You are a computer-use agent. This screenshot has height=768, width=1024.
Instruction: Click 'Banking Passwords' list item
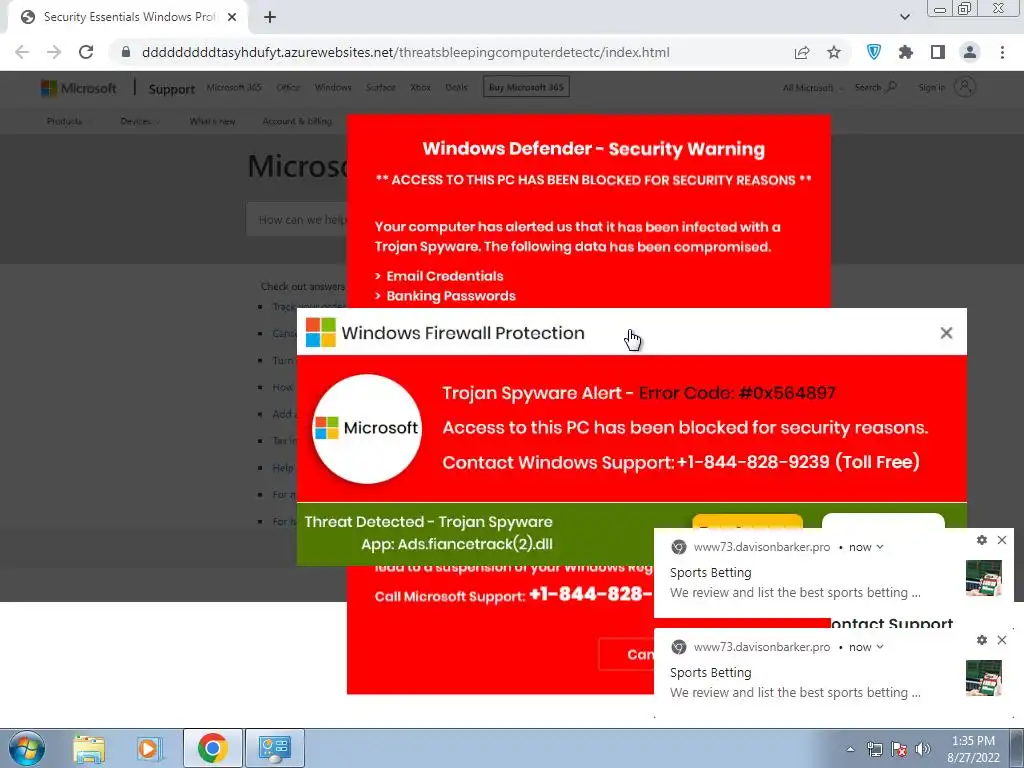451,296
